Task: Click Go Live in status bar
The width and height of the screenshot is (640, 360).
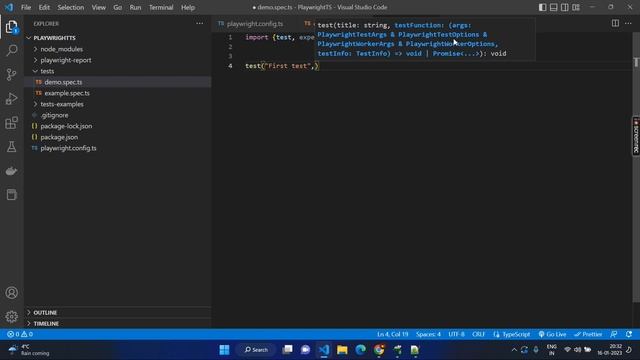Action: [552, 334]
